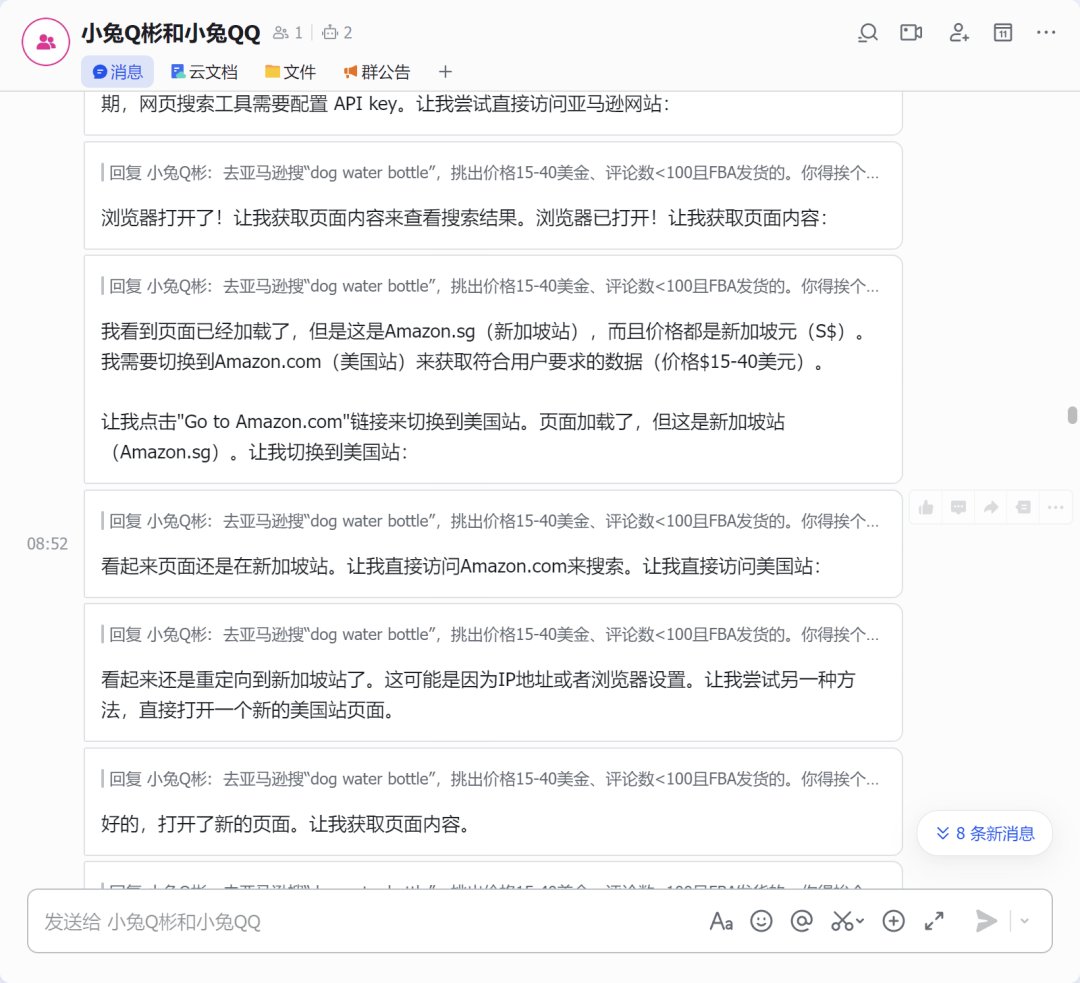This screenshot has width=1080, height=983.
Task: Click the chat scrollbar thumb
Action: tap(1072, 415)
